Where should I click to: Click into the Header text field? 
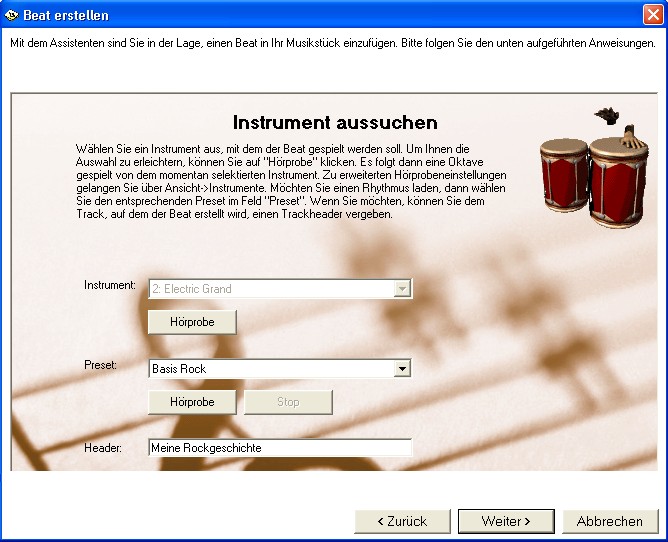coord(280,447)
